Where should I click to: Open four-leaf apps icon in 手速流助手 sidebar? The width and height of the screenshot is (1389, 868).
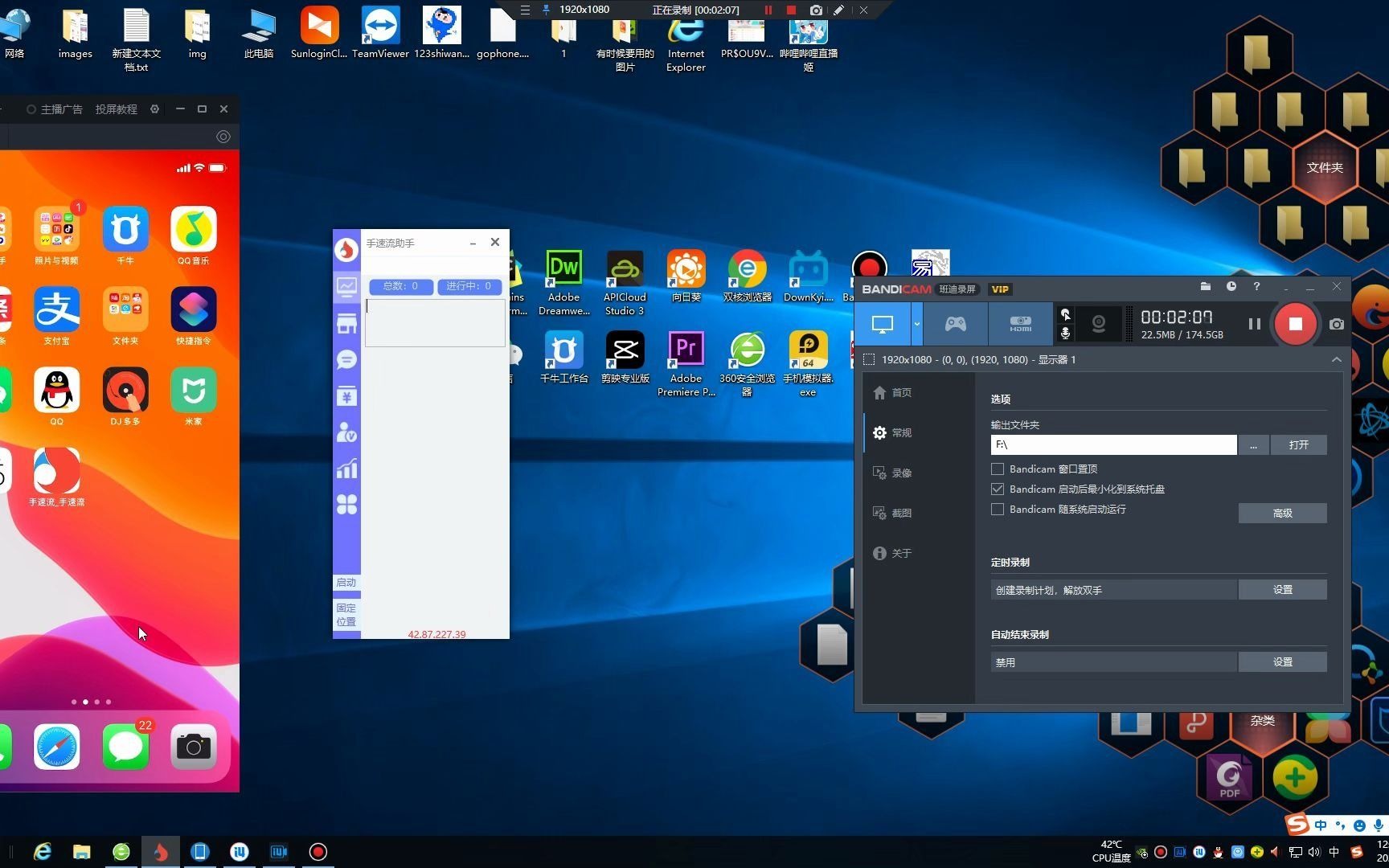pyautogui.click(x=346, y=504)
